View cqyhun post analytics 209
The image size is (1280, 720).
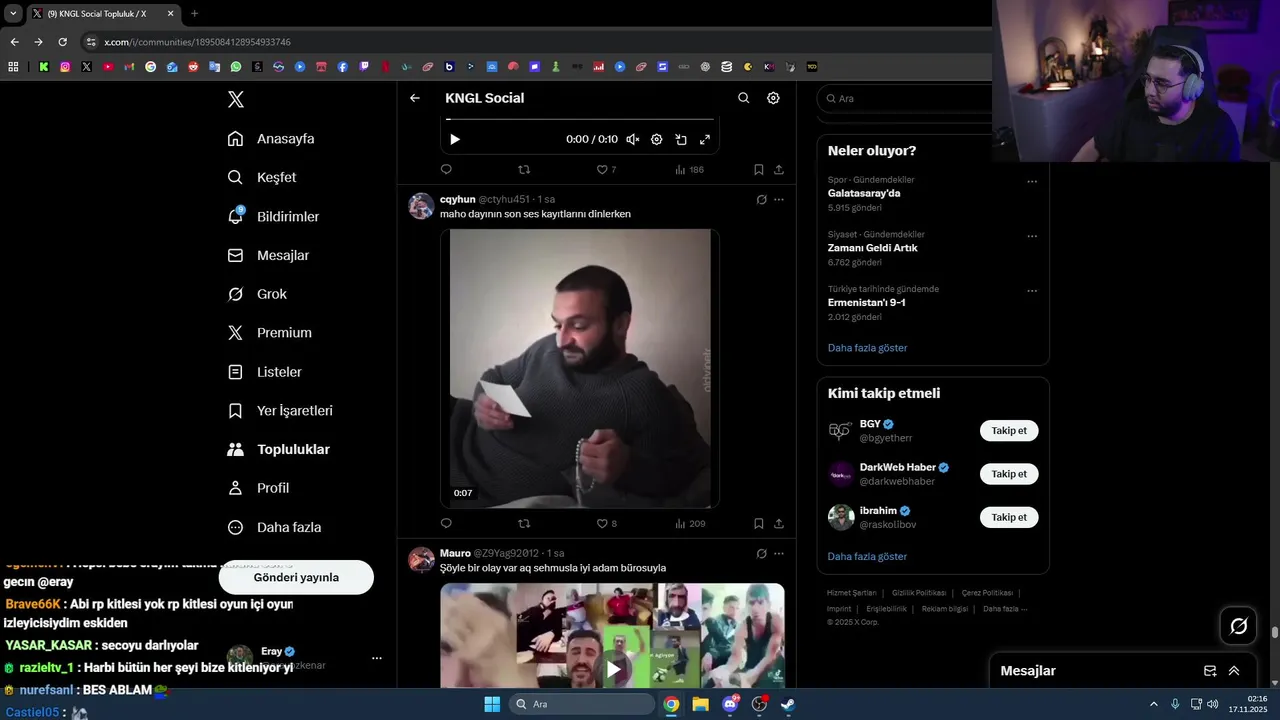(690, 523)
